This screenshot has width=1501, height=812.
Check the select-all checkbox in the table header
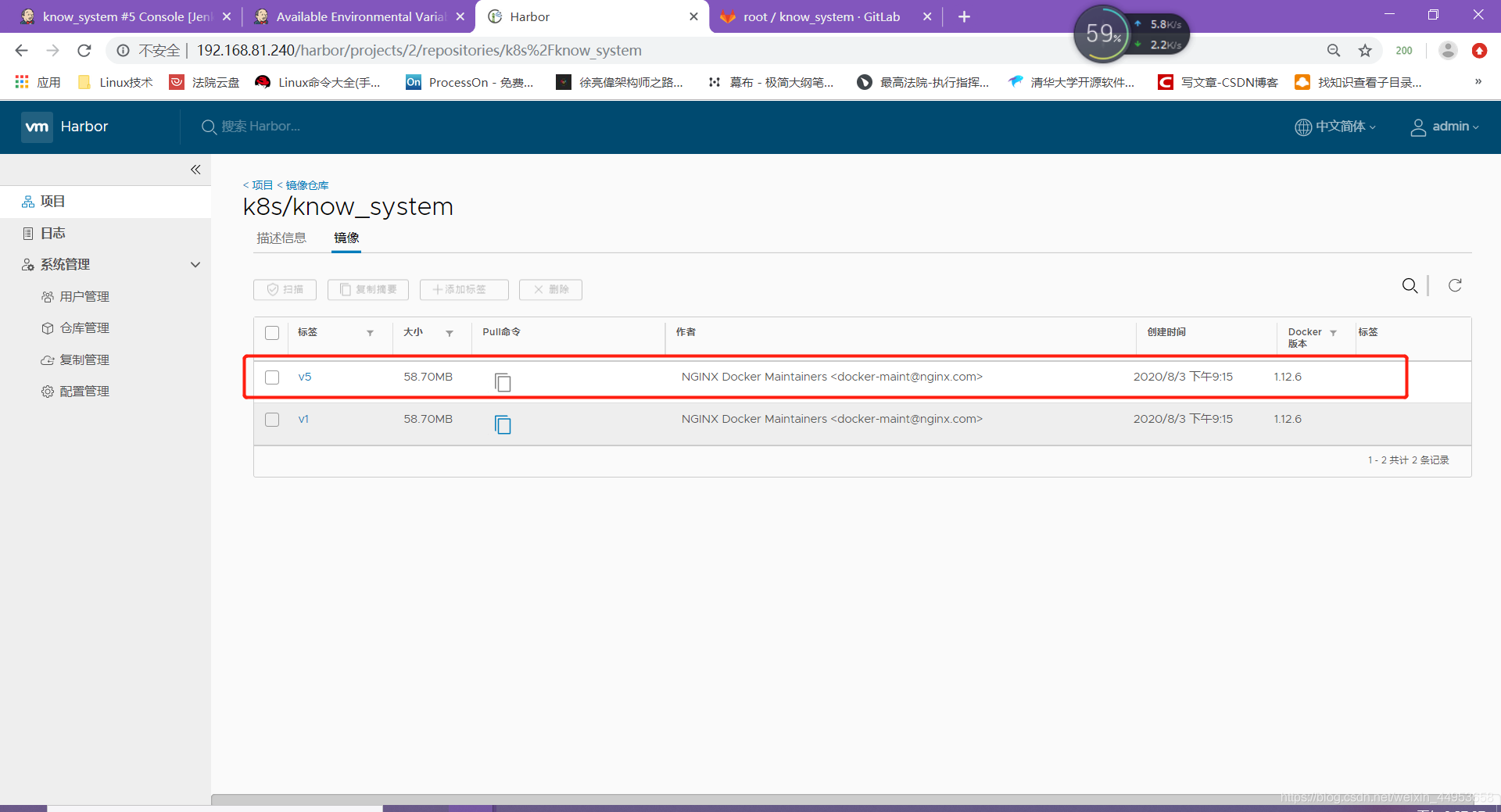(x=272, y=333)
